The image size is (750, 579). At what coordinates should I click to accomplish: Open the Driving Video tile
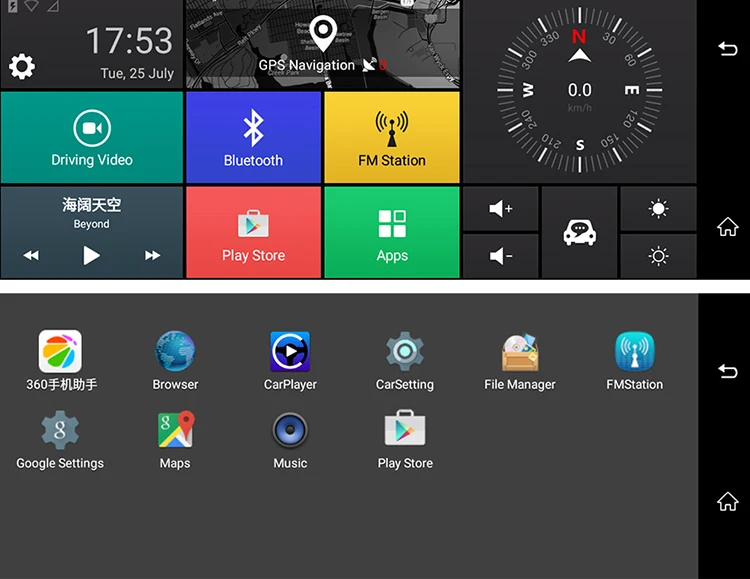(x=91, y=137)
